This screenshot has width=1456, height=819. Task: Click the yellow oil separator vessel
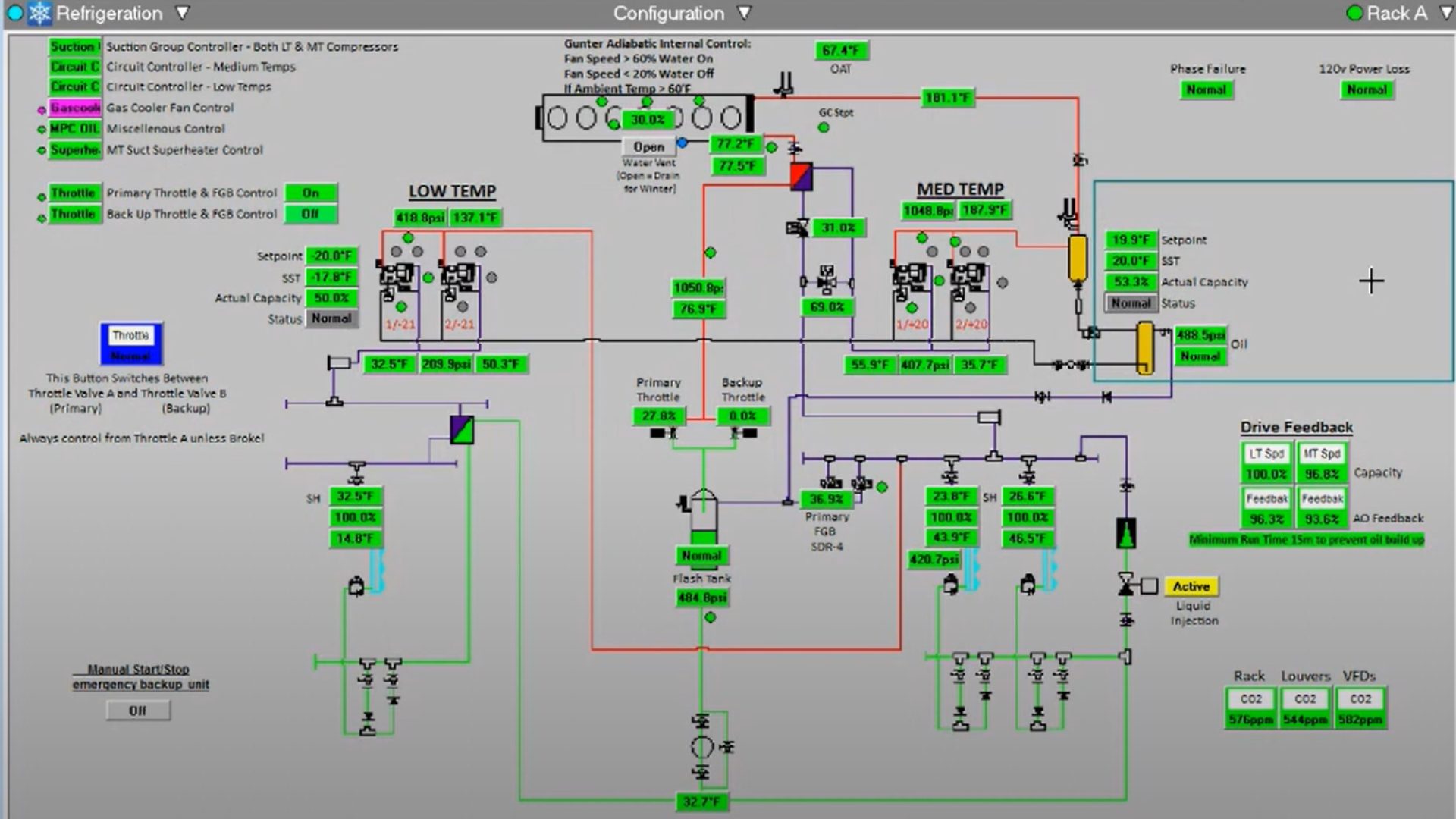1078,258
